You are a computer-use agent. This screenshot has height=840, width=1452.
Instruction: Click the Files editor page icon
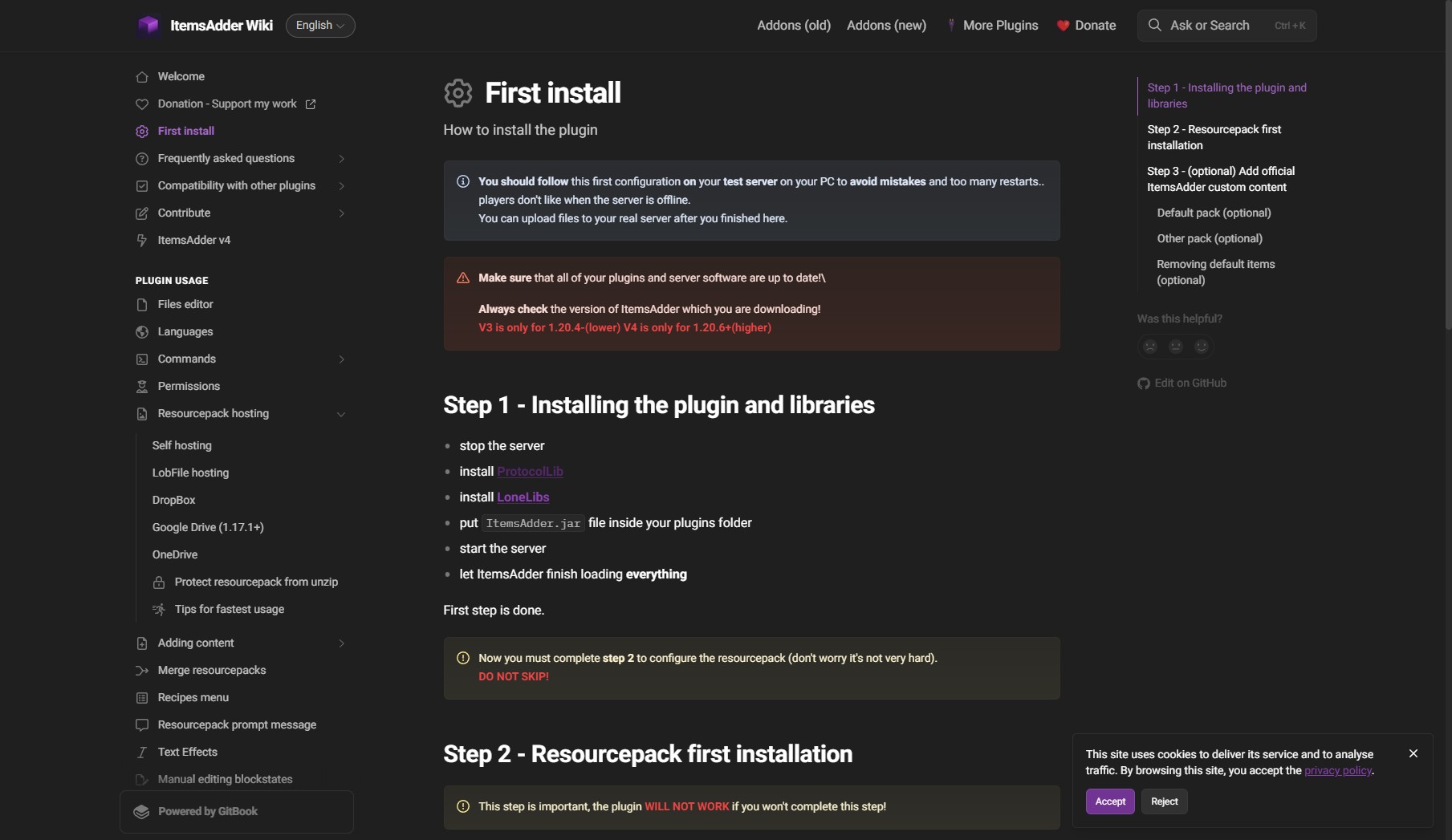[x=142, y=304]
